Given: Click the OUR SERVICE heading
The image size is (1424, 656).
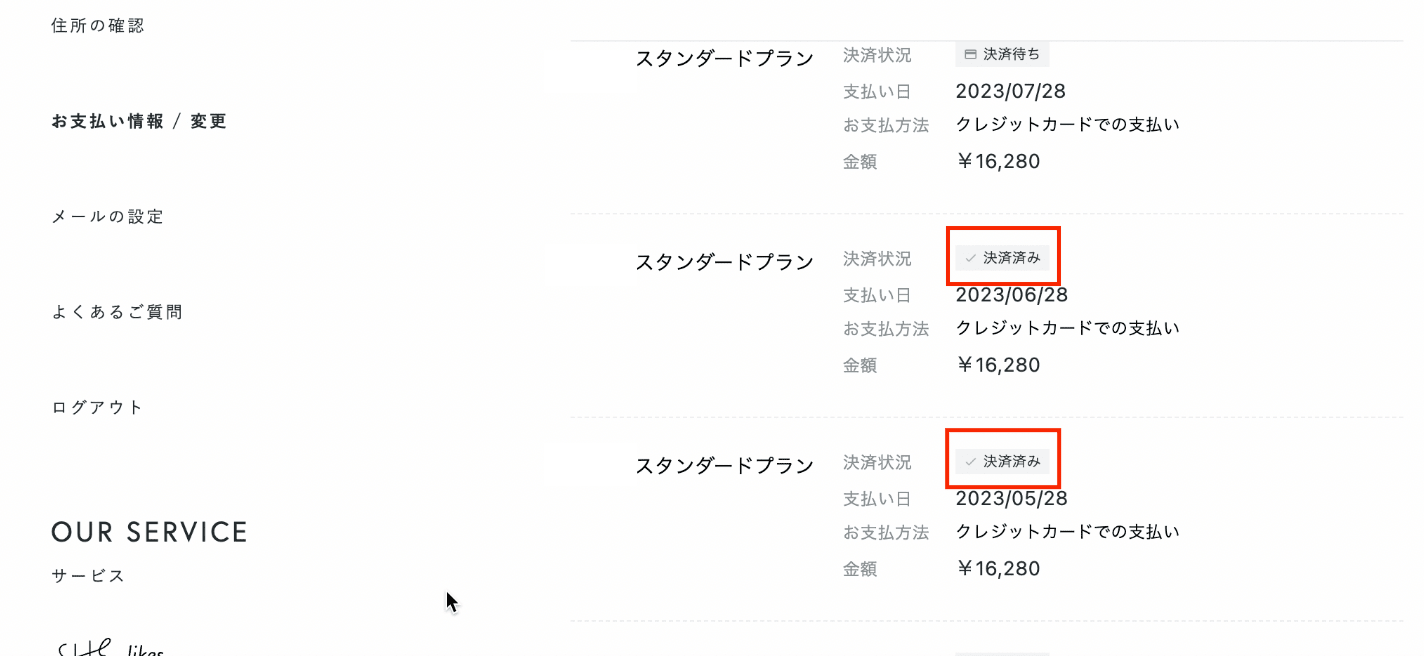Looking at the screenshot, I should (x=149, y=532).
